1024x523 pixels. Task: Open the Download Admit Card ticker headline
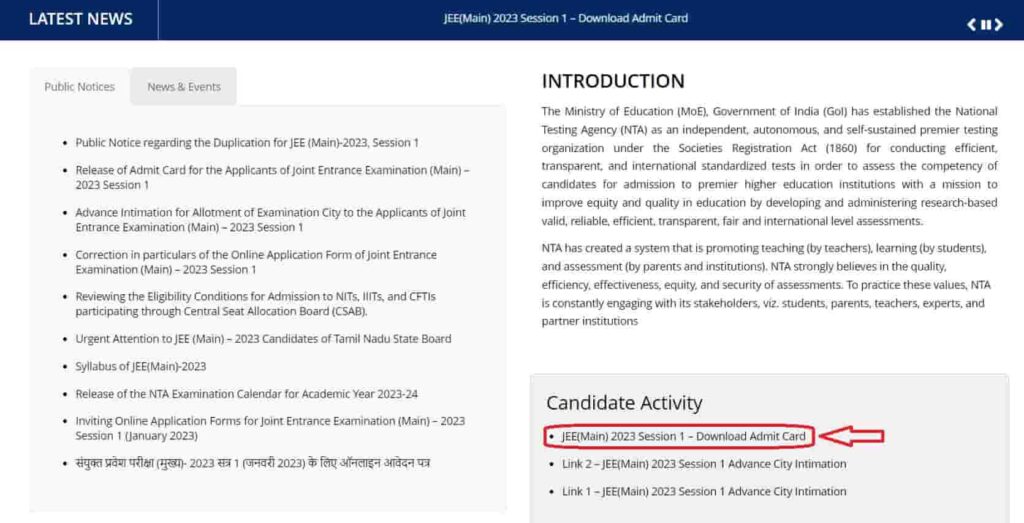(x=566, y=18)
